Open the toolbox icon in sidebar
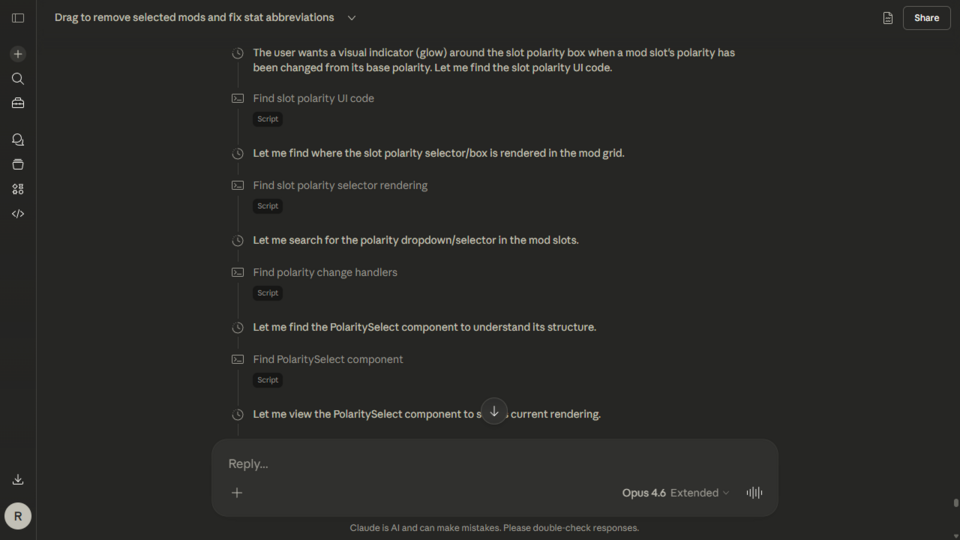 click(x=18, y=103)
